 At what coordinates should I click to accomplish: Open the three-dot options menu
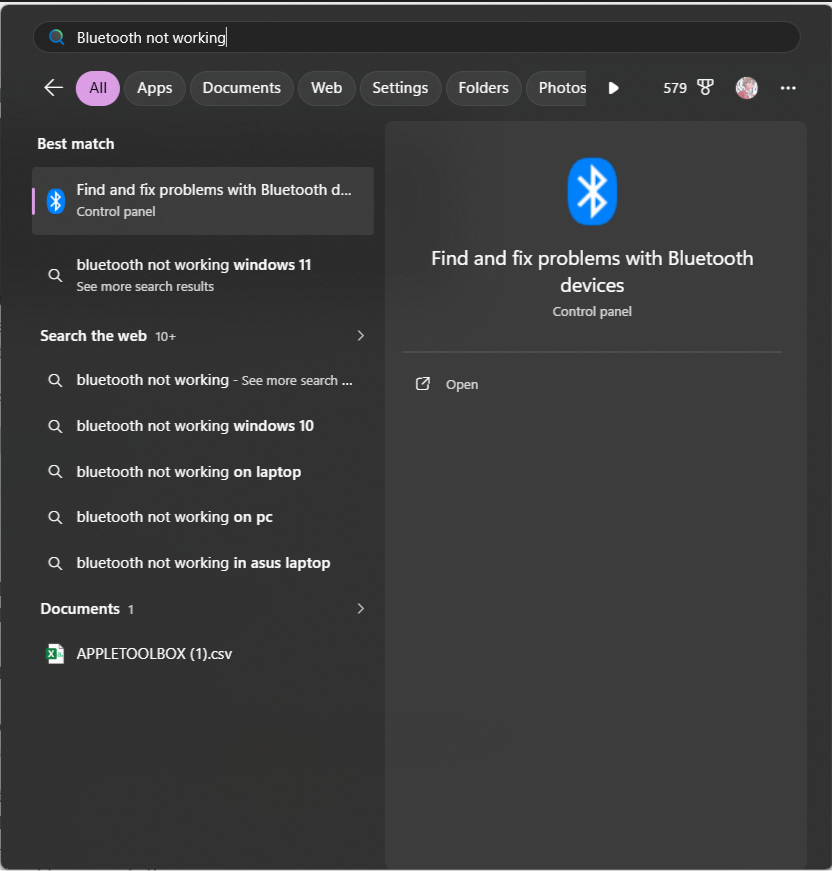(788, 88)
